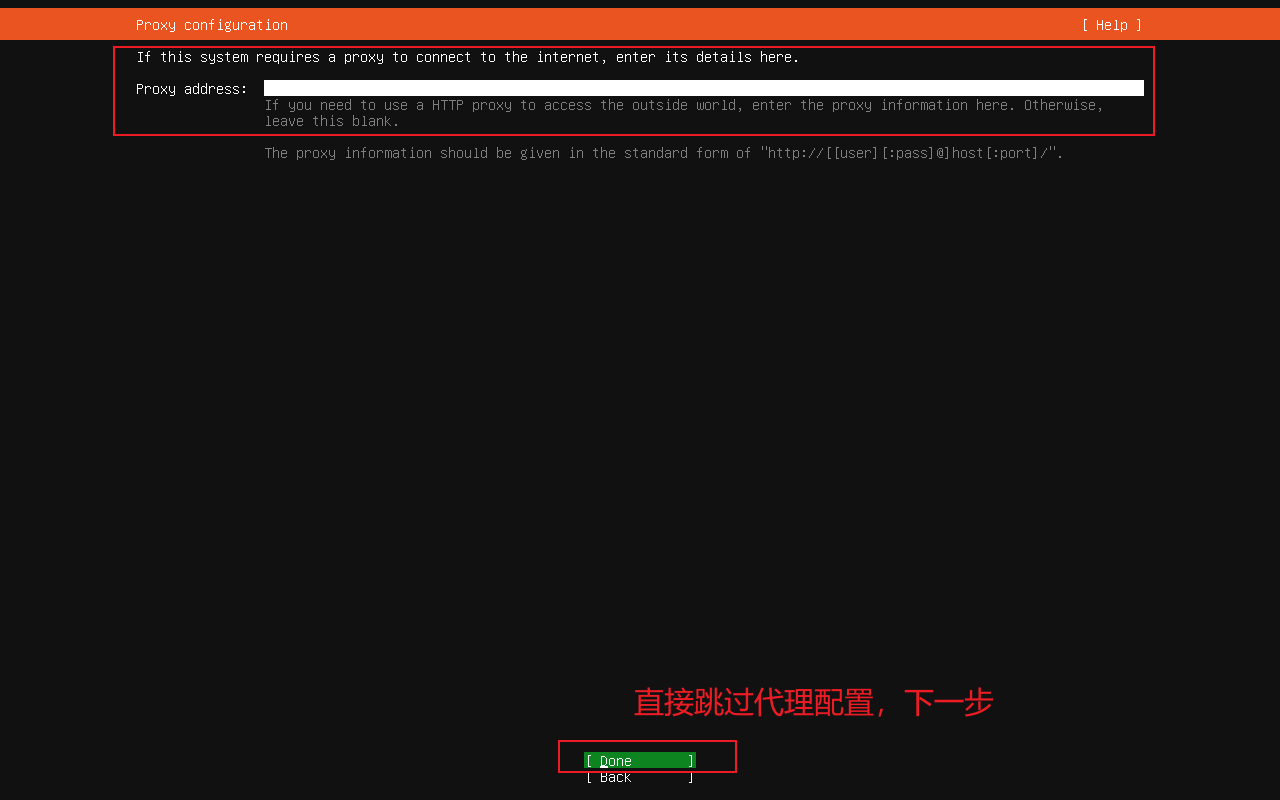Focus the Proxy address input field
The width and height of the screenshot is (1280, 800).
tap(704, 88)
